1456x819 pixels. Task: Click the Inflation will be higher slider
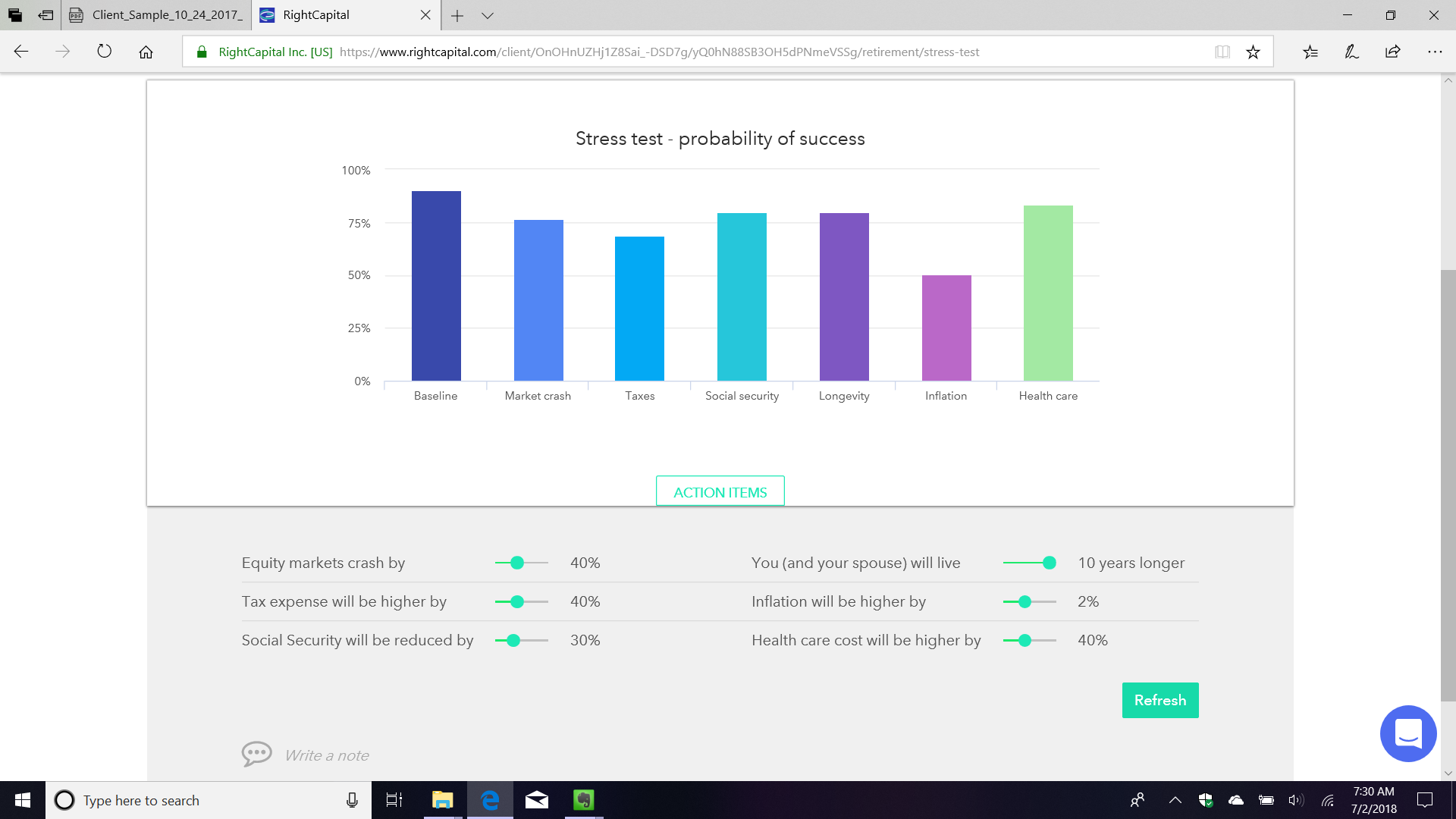[1025, 601]
